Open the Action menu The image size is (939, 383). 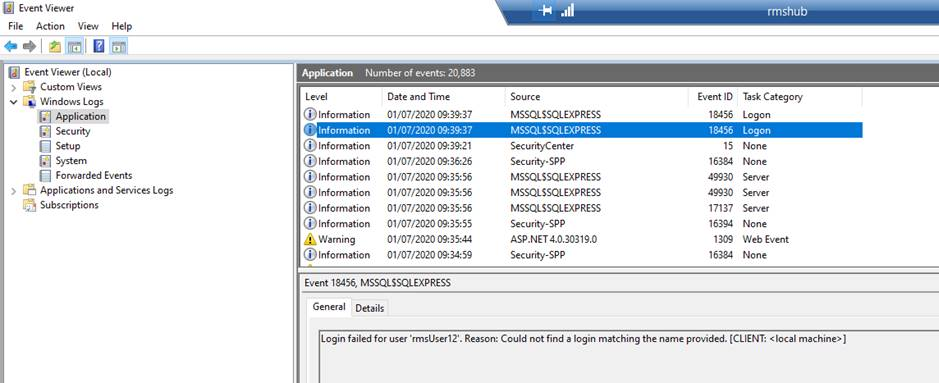pyautogui.click(x=50, y=26)
